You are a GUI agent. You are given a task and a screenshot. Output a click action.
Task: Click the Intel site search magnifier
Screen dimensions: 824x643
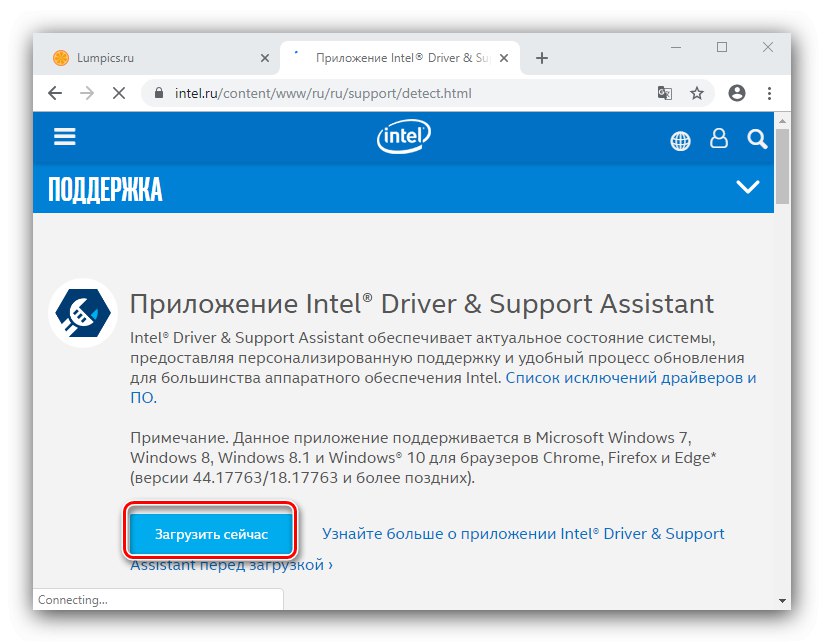coord(756,139)
